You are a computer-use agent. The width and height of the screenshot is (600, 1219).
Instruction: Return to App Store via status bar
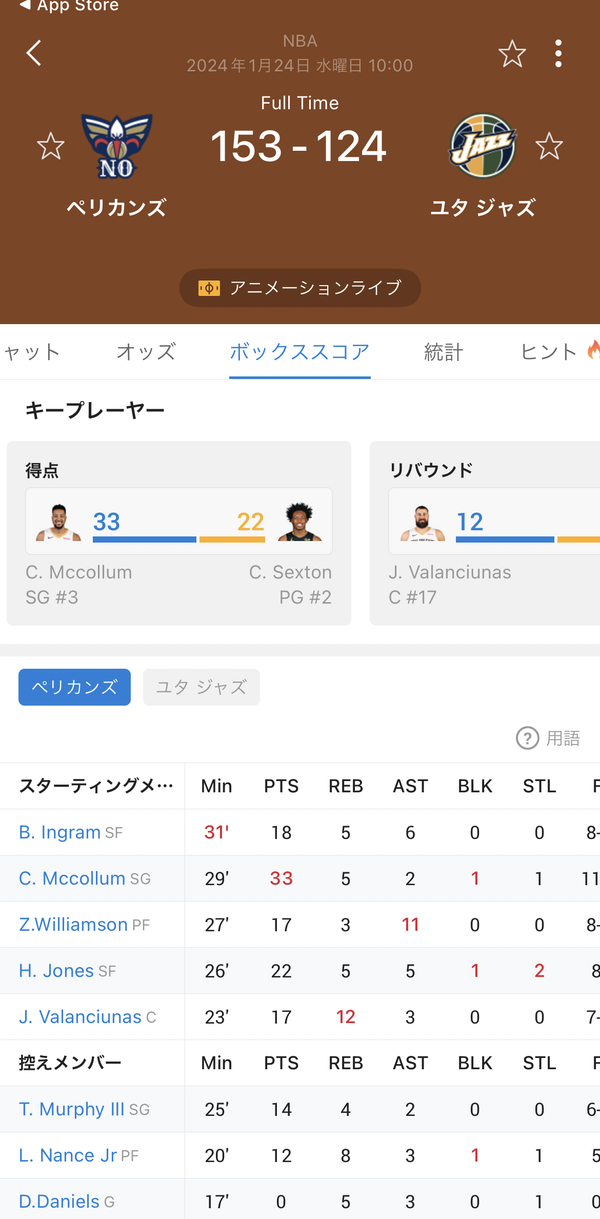[x=69, y=6]
